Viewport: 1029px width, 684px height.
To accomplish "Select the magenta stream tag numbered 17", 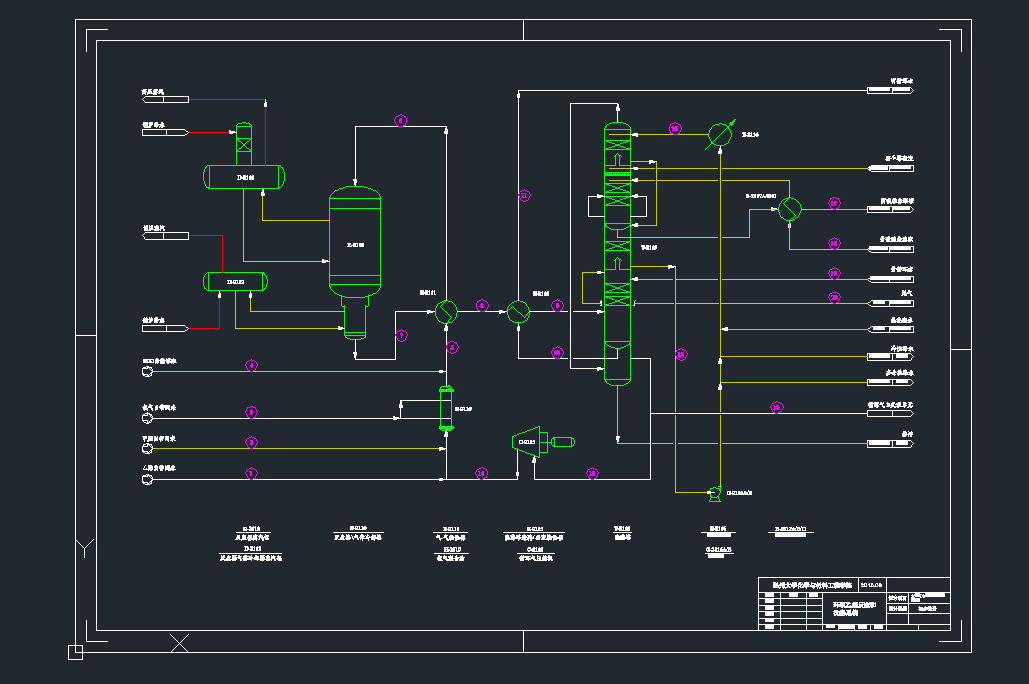I will click(x=834, y=204).
